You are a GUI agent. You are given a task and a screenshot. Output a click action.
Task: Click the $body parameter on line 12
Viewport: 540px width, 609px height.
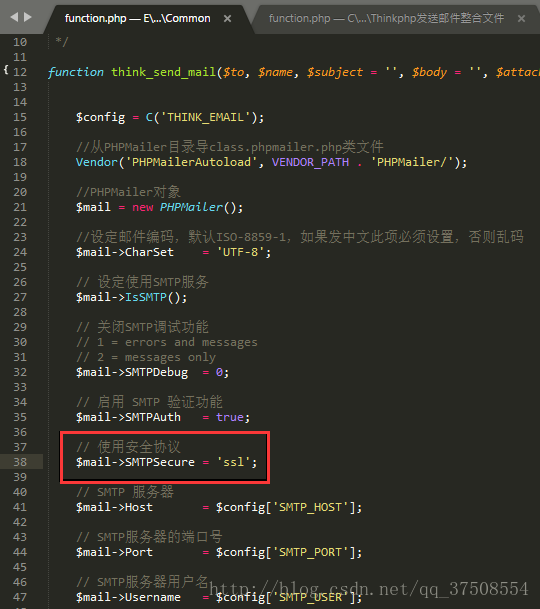pyautogui.click(x=429, y=72)
